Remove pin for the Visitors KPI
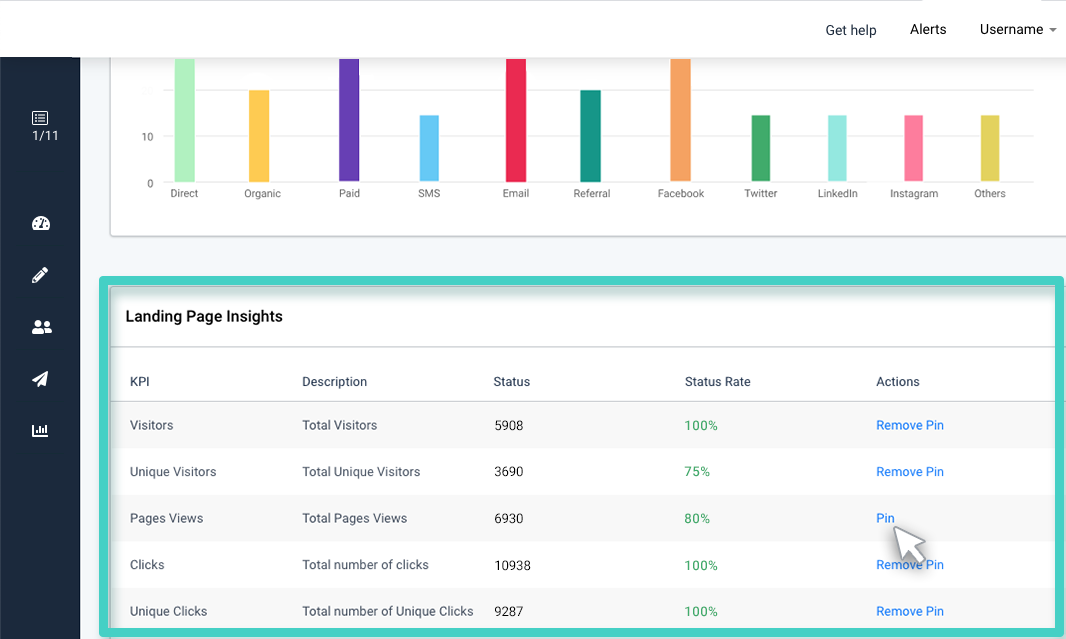Screen dimensions: 1066x639 point(910,425)
